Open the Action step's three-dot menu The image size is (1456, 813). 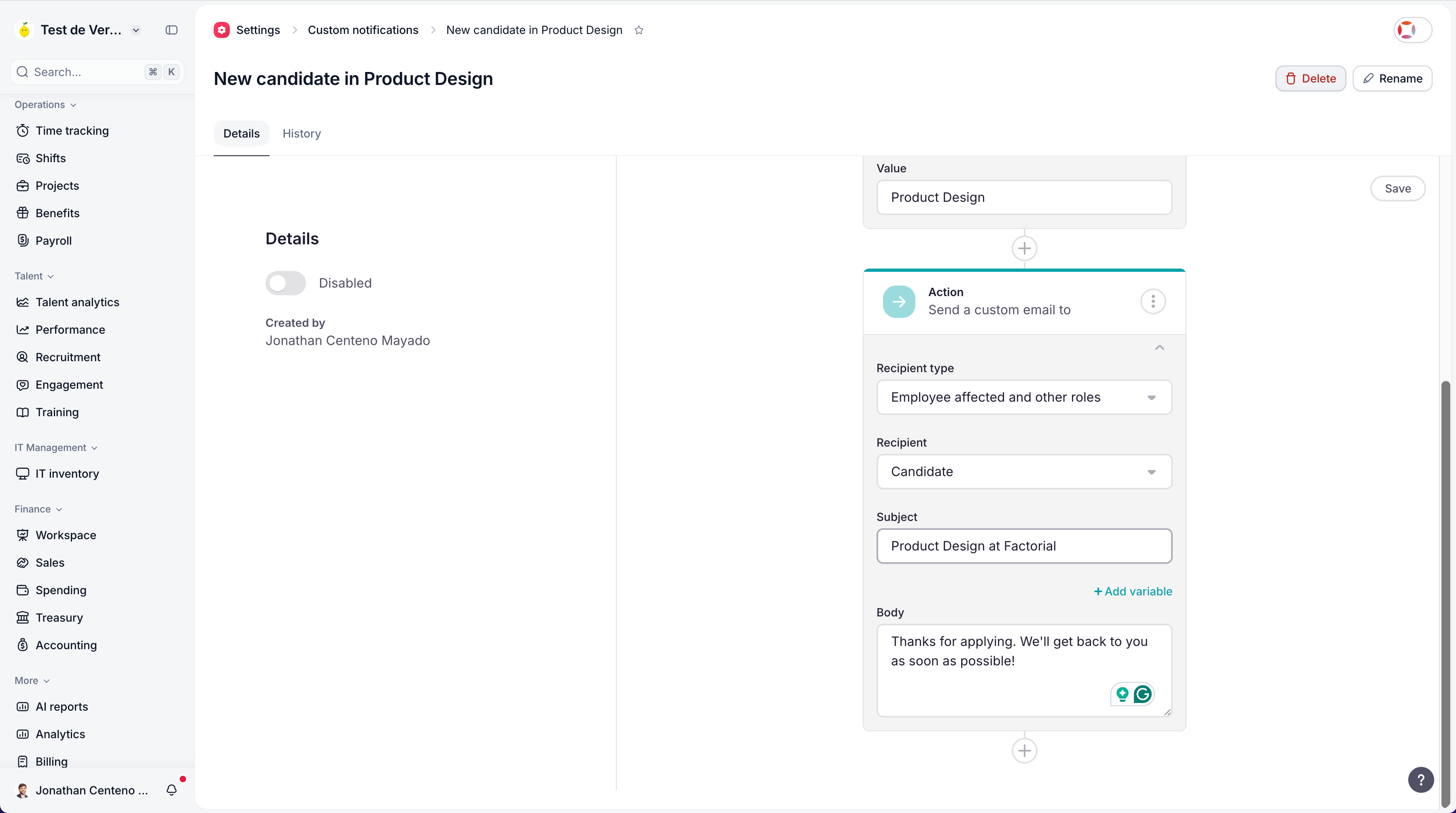[x=1152, y=301]
